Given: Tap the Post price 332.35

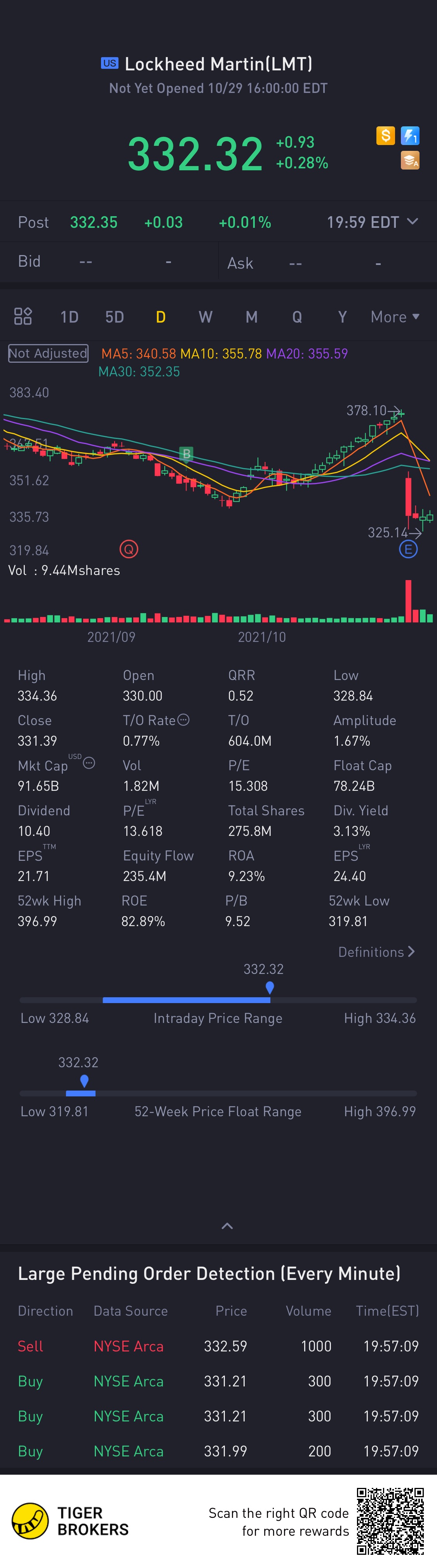Looking at the screenshot, I should click(x=94, y=222).
